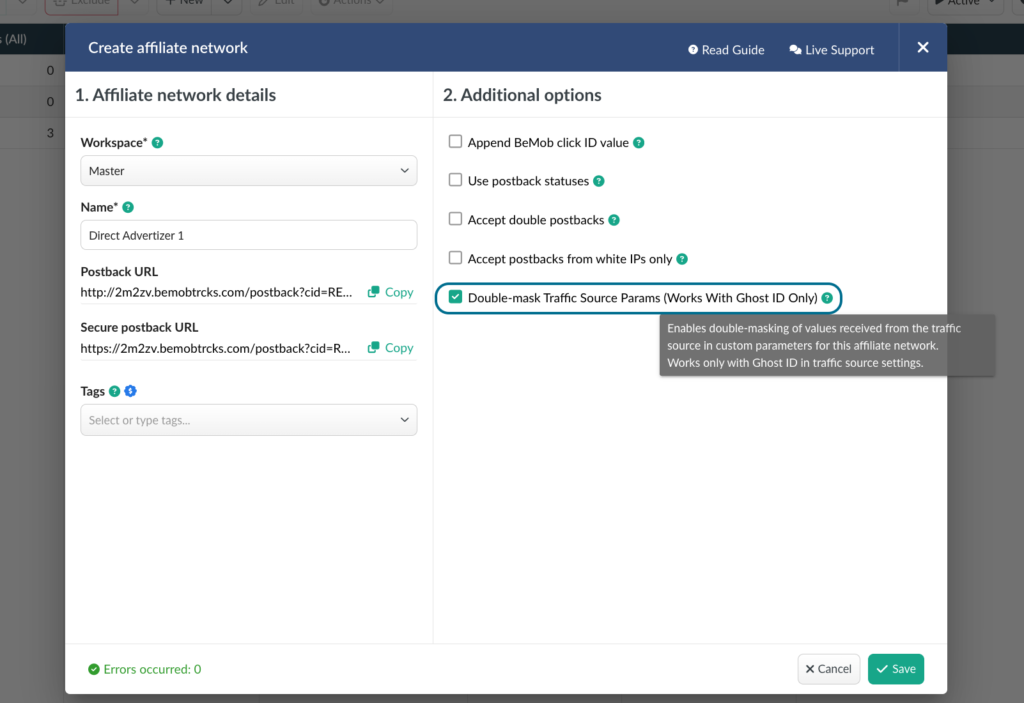
Task: Click help icon for Double-mask Traffic Source Params
Action: 827,298
